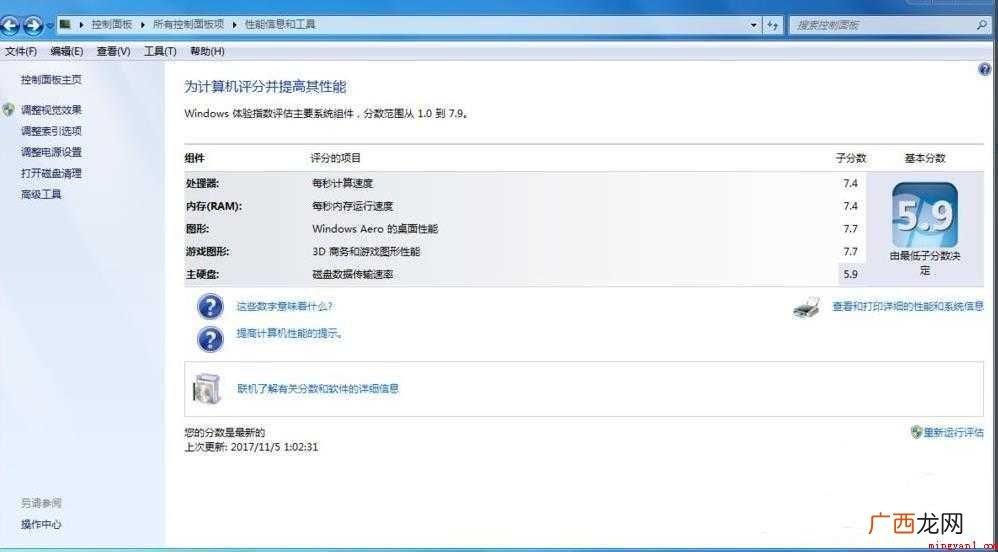Viewport: 998px width, 552px height.
Task: Open the 文件(F) menu
Action: click(x=20, y=52)
